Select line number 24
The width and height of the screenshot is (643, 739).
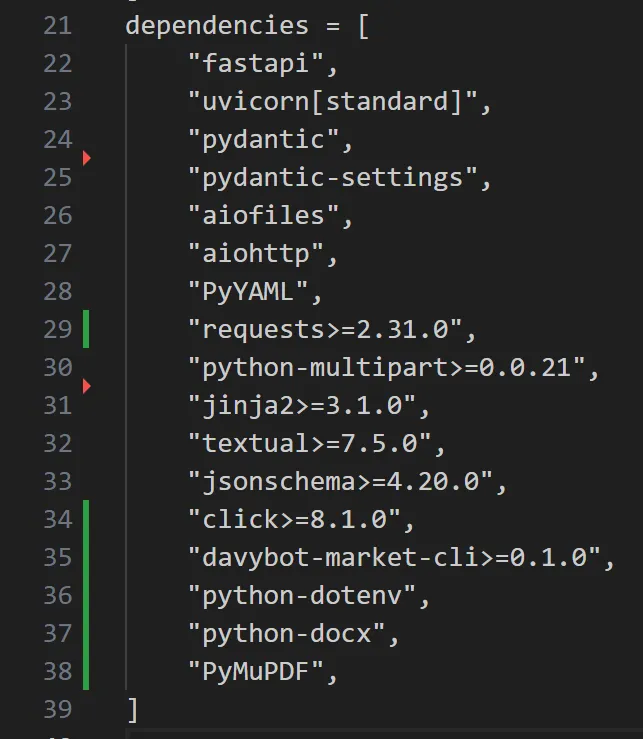(x=58, y=140)
